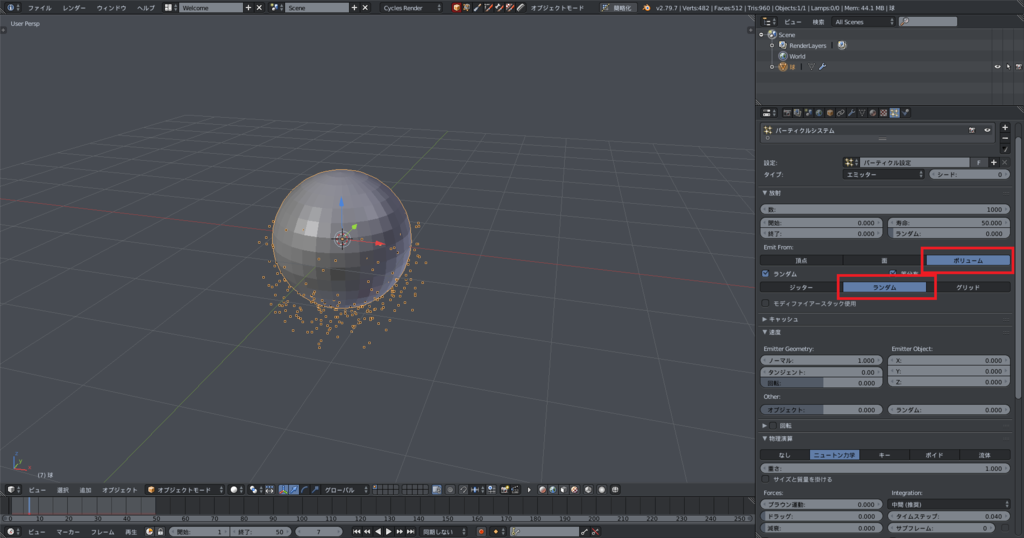Image resolution: width=1024 pixels, height=538 pixels.
Task: Adjust the 寿命 50.000 lifetime field
Action: pos(949,223)
